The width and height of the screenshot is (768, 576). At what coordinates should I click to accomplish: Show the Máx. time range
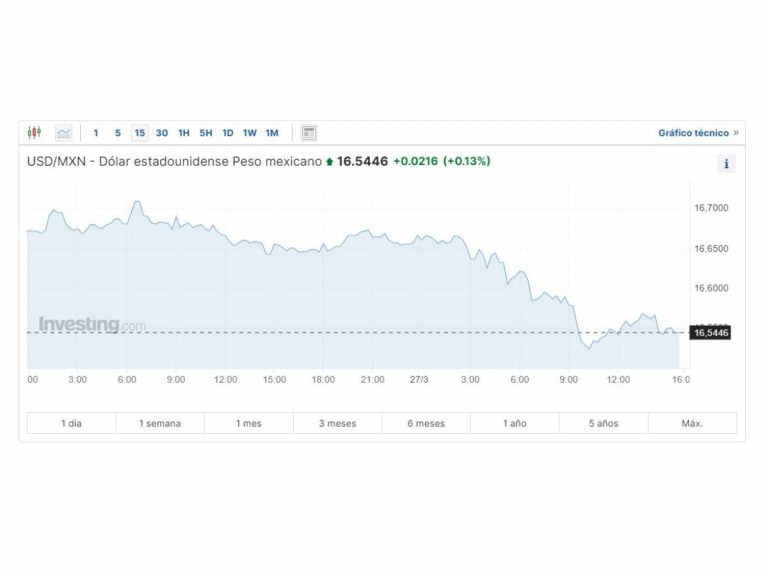692,423
